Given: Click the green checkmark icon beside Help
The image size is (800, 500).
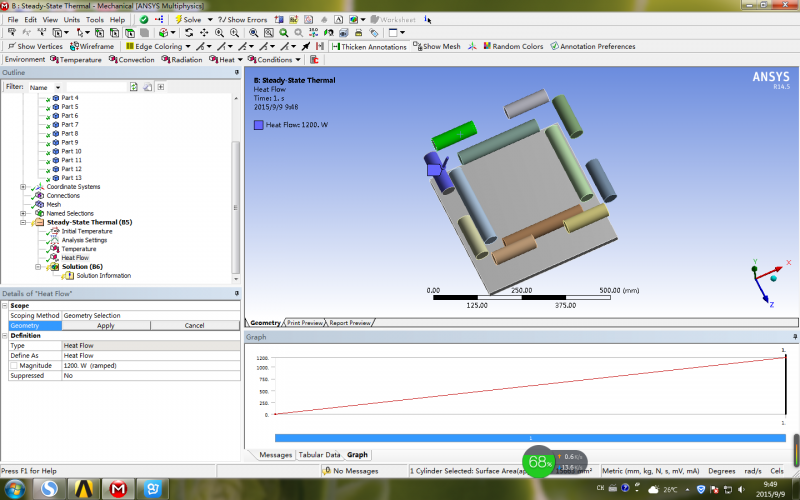Looking at the screenshot, I should coord(144,19).
